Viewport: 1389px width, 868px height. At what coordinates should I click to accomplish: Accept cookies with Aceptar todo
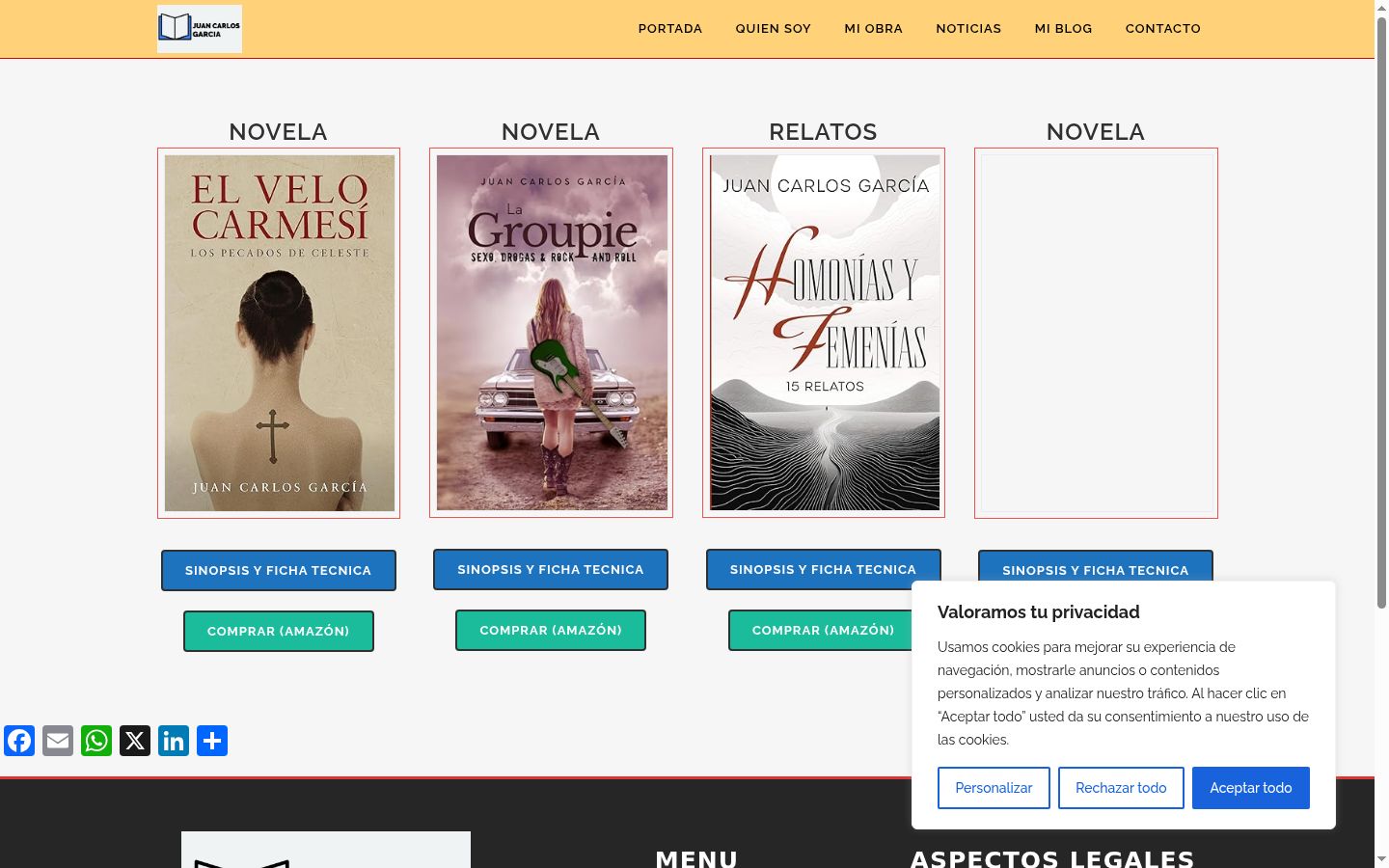(1251, 788)
